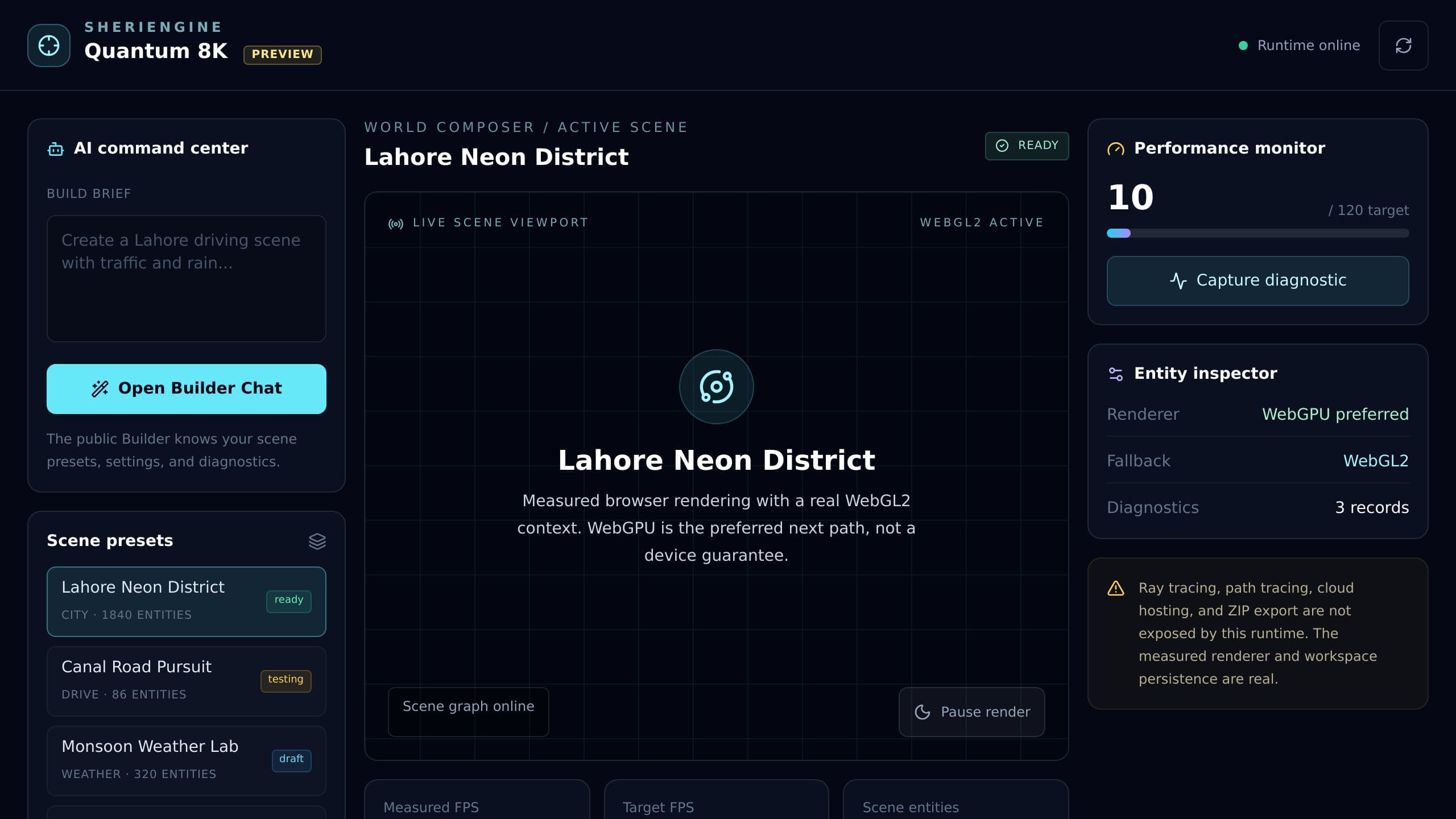Open Builder Chat
Image resolution: width=1456 pixels, height=819 pixels.
pyautogui.click(x=187, y=389)
